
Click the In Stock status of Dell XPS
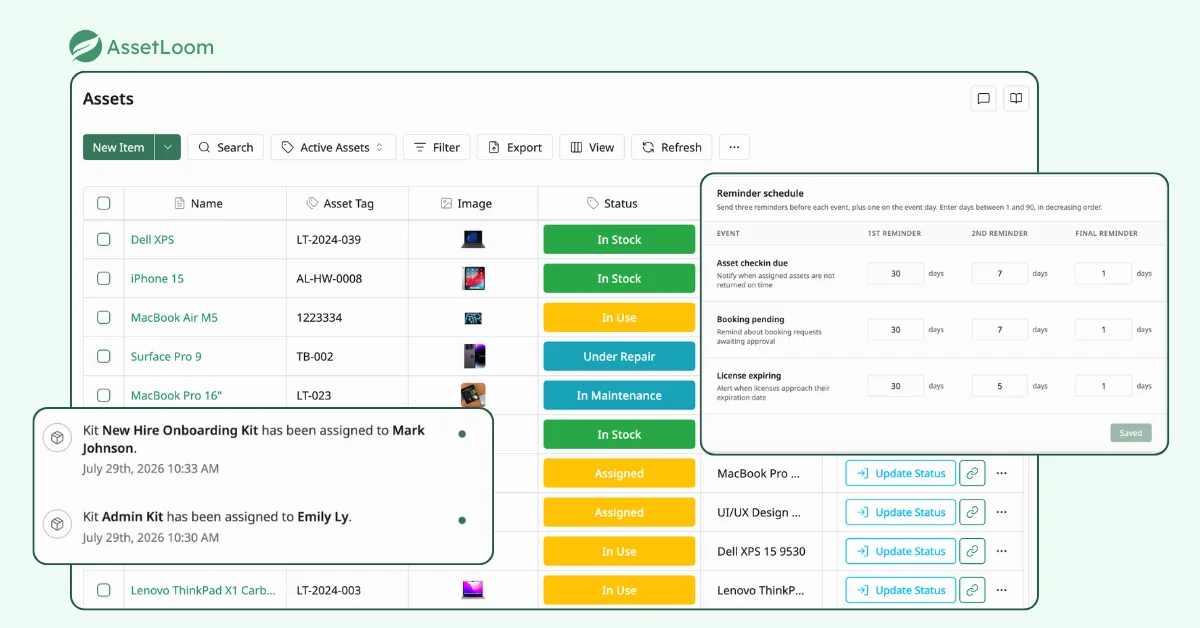click(619, 239)
